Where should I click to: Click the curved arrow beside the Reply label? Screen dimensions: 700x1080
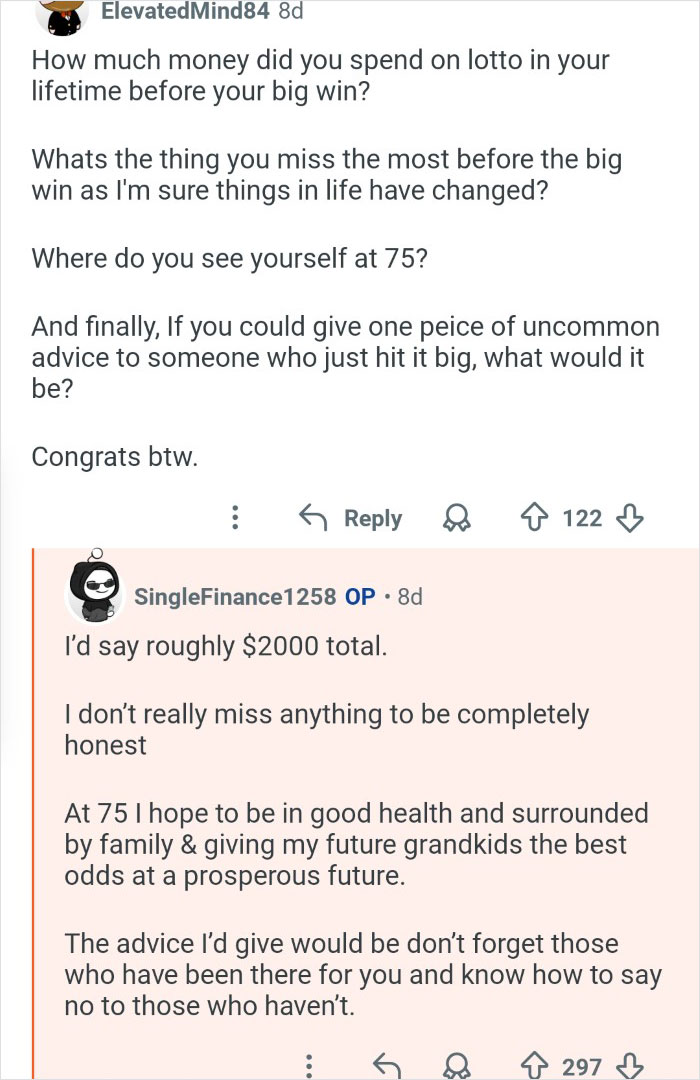coord(314,518)
